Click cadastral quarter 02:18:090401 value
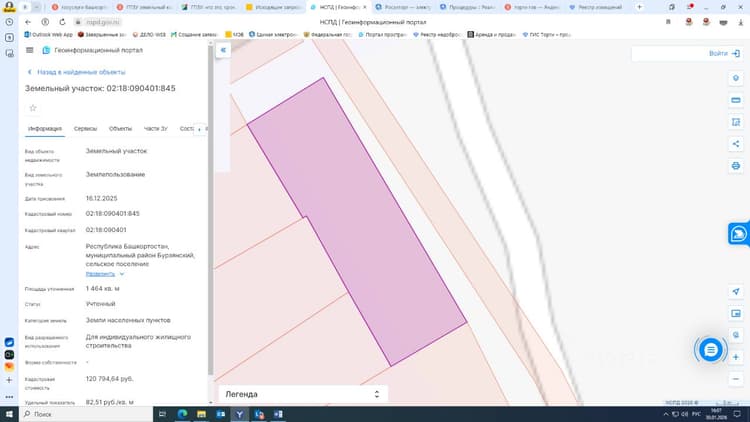 (106, 230)
